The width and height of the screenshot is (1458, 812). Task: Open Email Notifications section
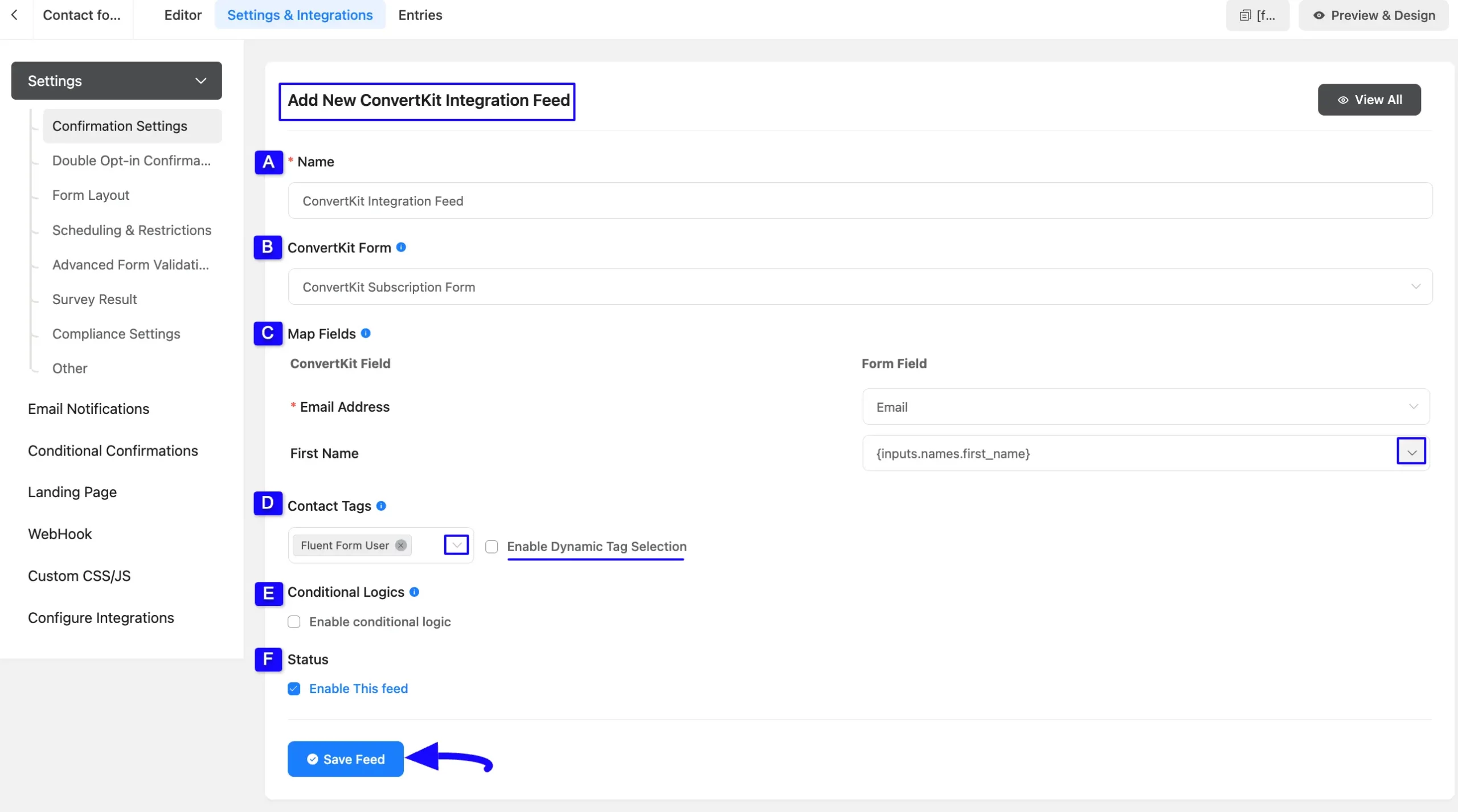coord(88,409)
